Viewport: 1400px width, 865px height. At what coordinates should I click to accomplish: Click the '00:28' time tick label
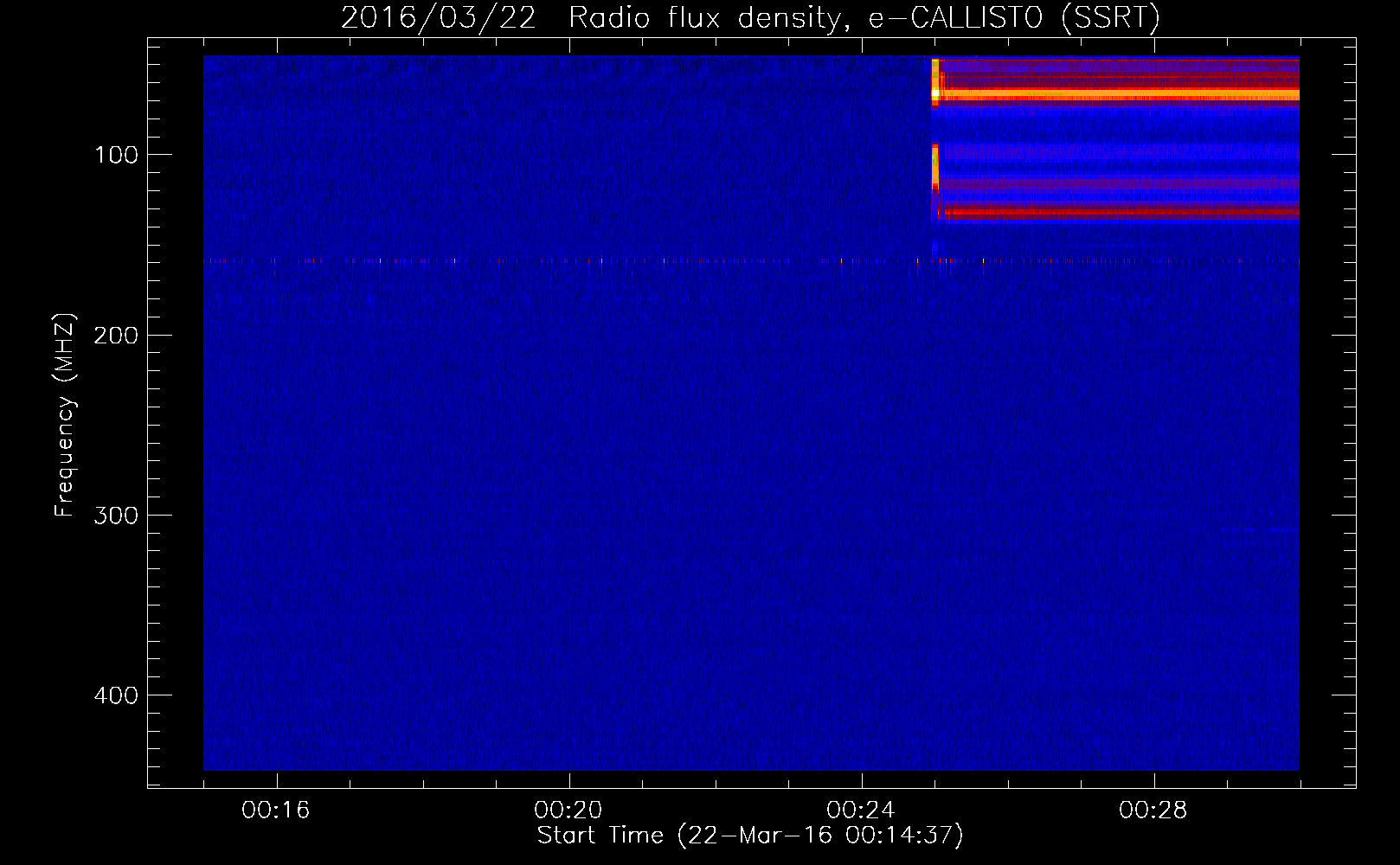pos(1153,810)
